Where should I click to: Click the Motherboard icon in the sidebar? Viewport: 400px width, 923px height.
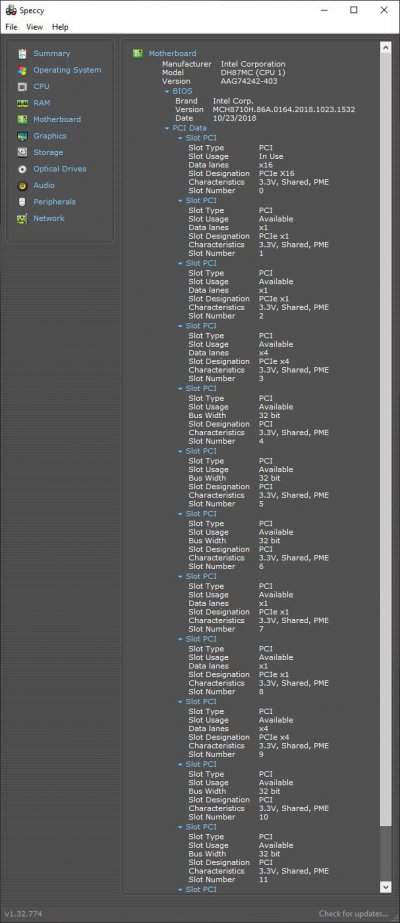pos(22,119)
